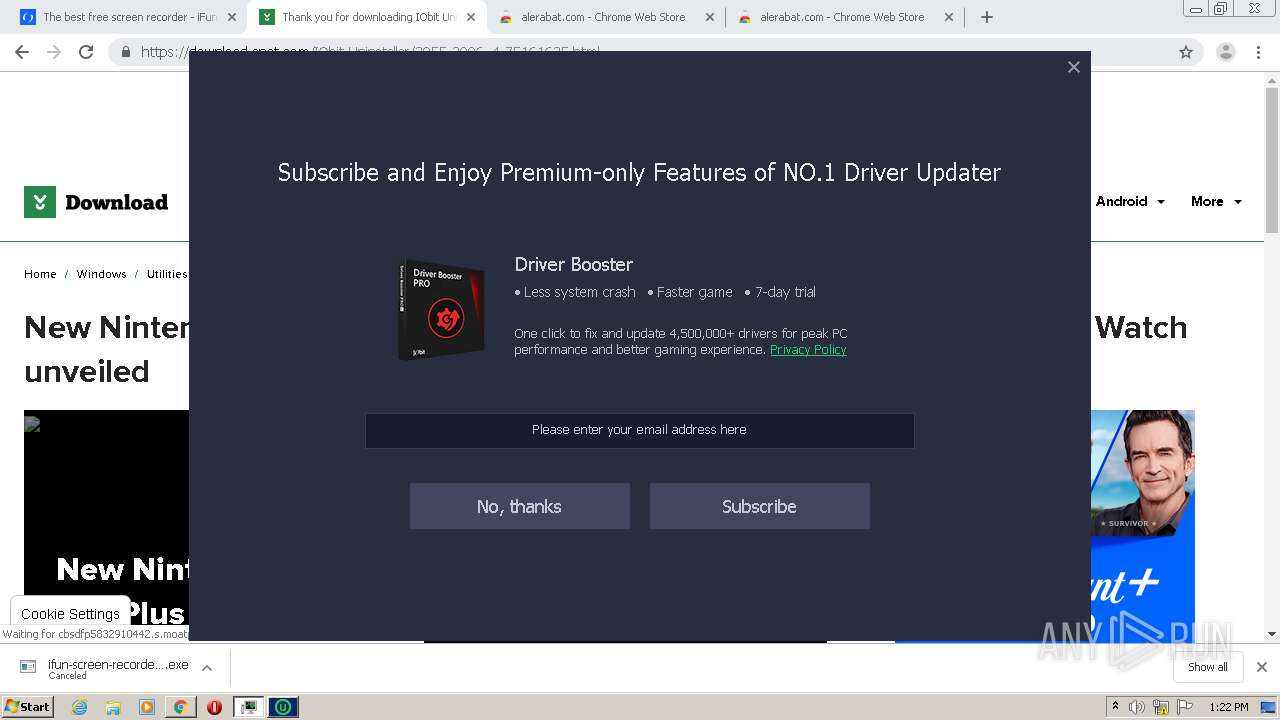This screenshot has width=1280, height=720.
Task: Open a new Chrome tab
Action: (987, 17)
